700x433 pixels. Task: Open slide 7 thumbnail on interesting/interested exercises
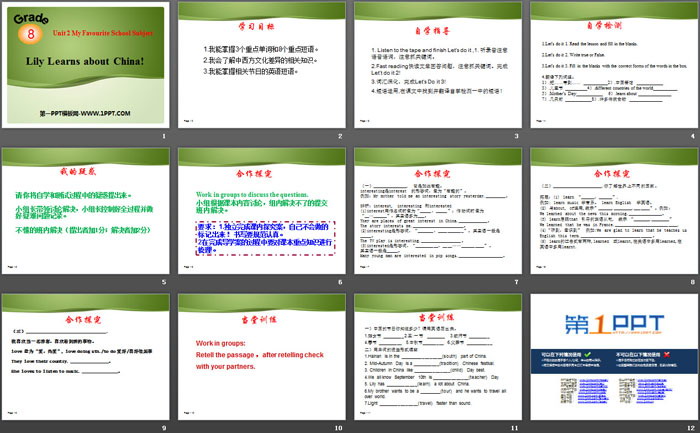(438, 211)
